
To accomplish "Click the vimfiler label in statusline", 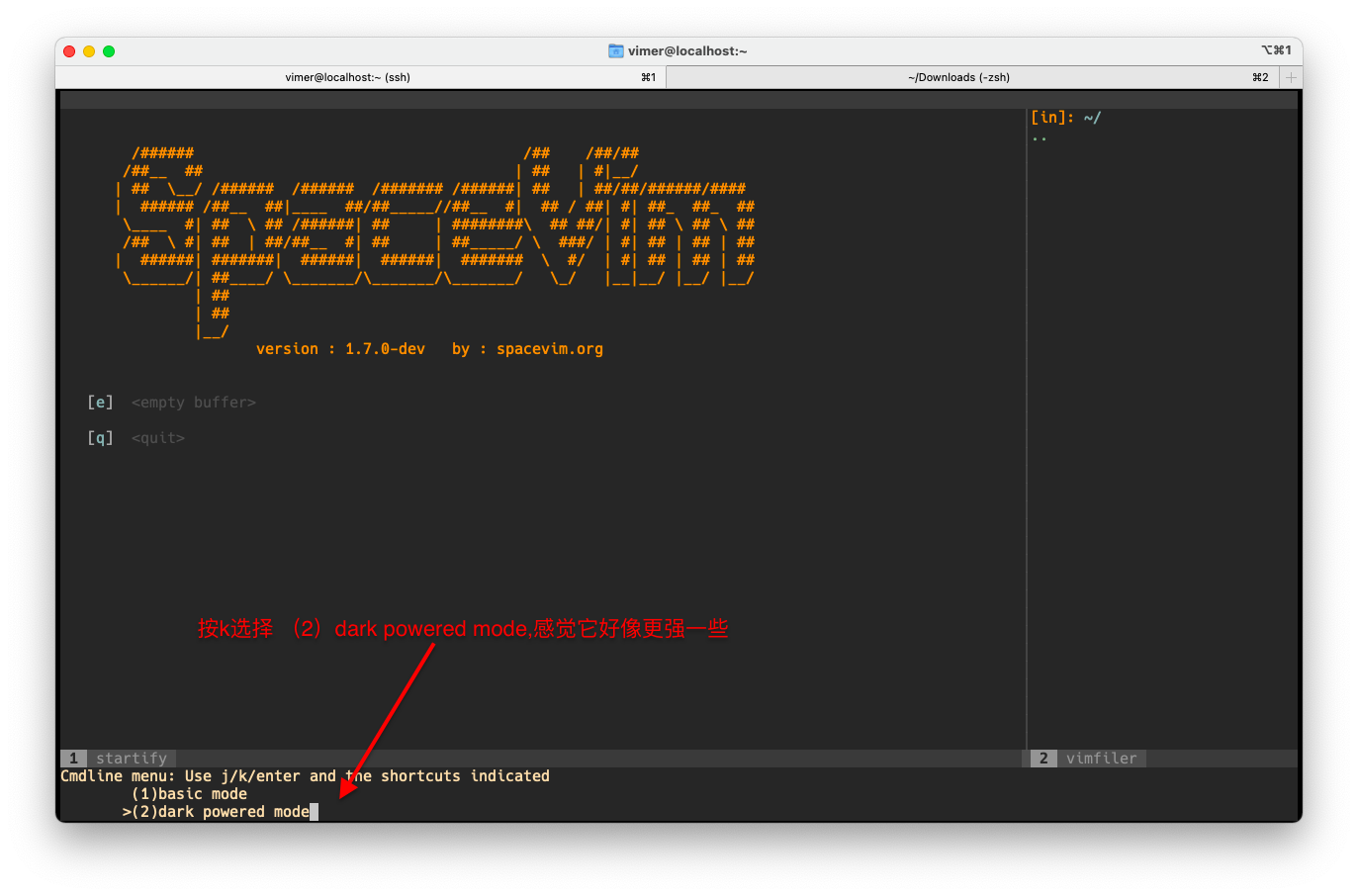I will coord(1101,759).
